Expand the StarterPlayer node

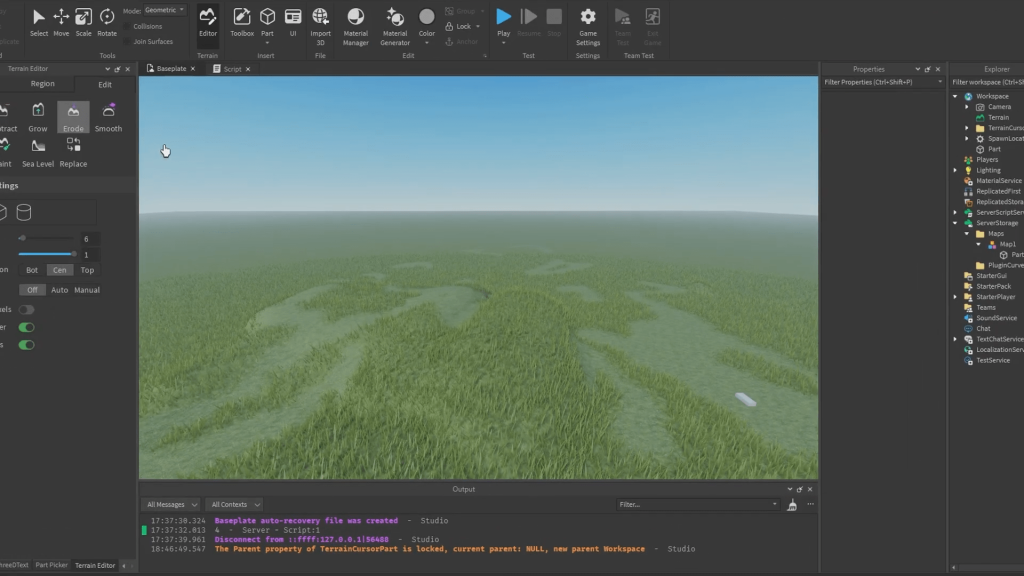coord(955,296)
